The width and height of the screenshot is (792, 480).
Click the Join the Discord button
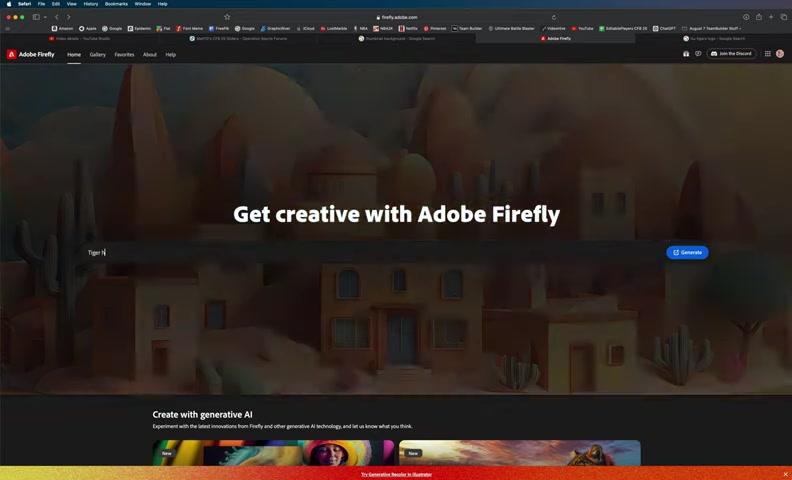731,54
